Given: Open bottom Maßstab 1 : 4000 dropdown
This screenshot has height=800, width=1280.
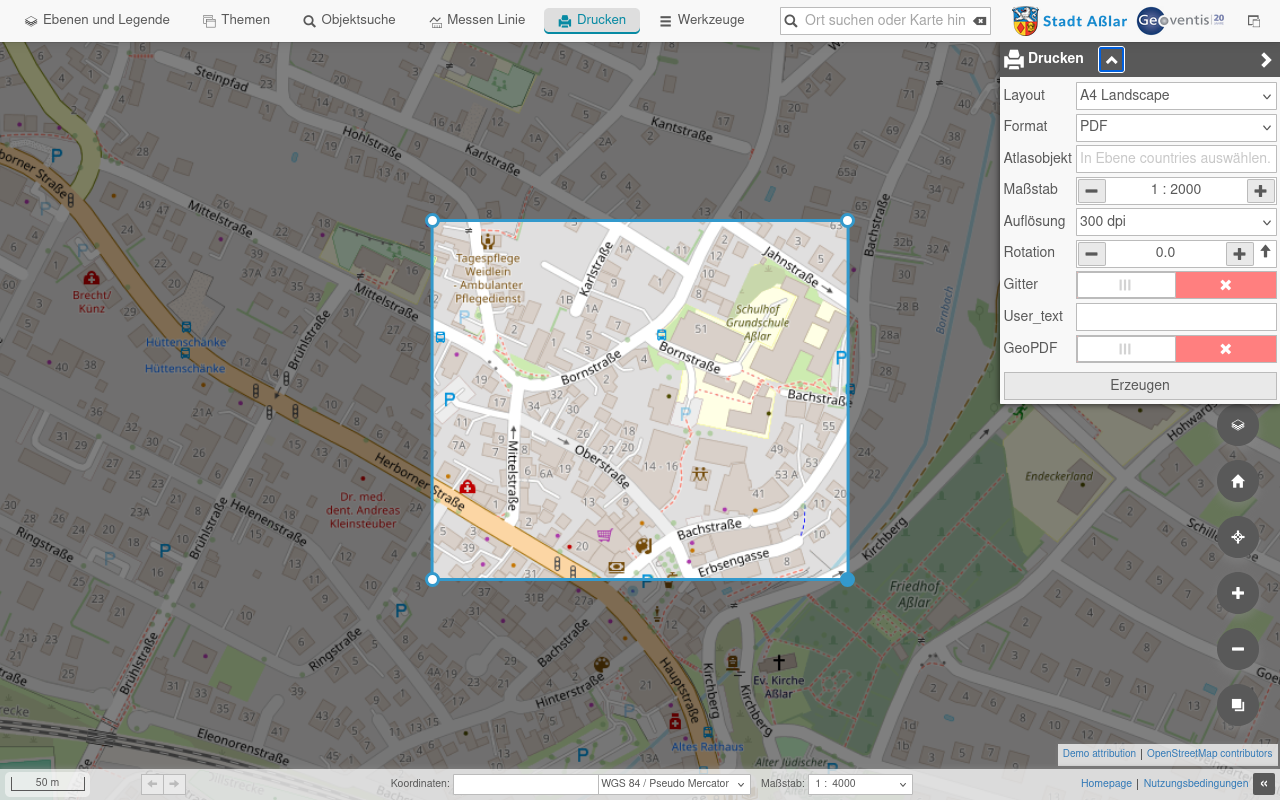Looking at the screenshot, I should [860, 784].
